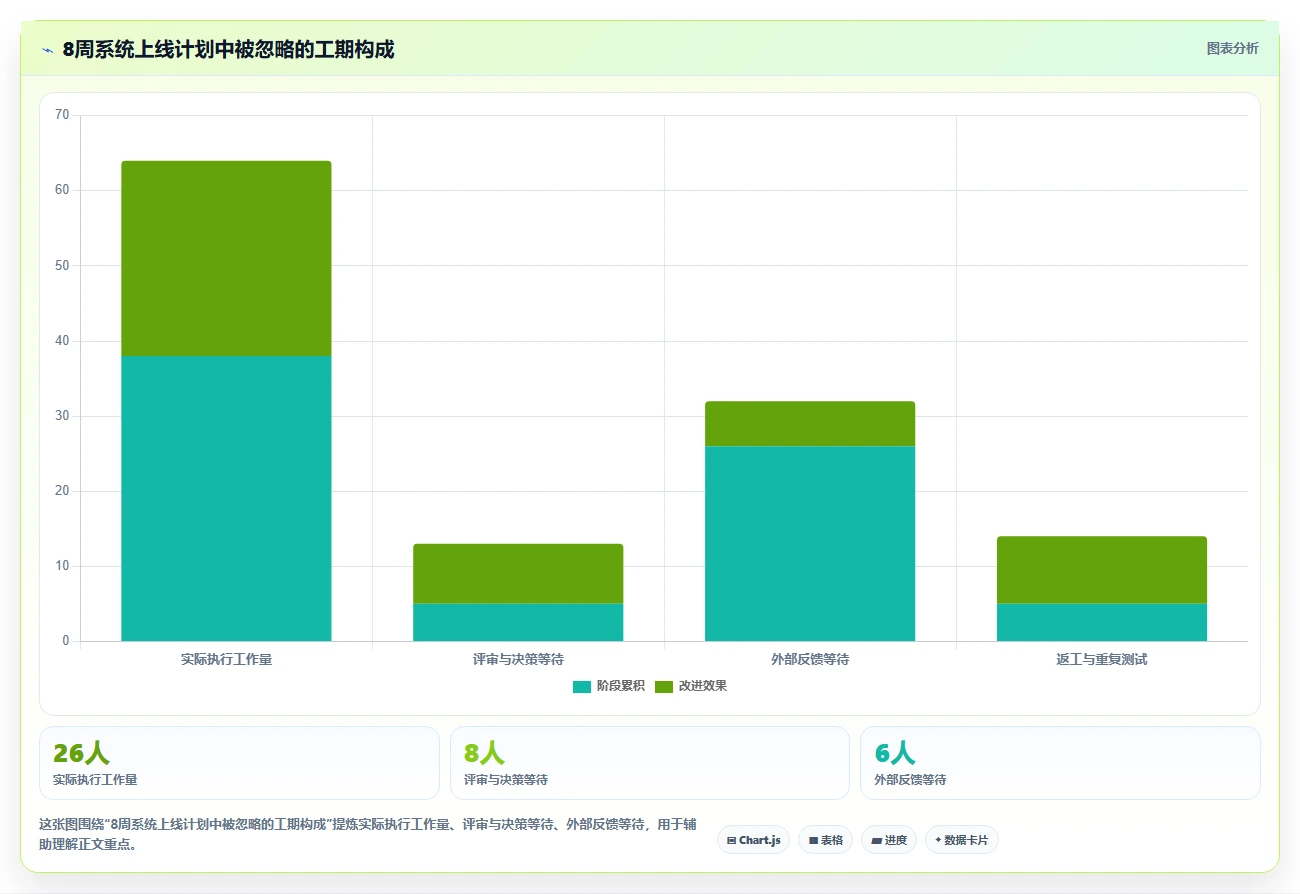Click the 返工与重复测试 x-axis label
Image resolution: width=1300 pixels, height=894 pixels.
pyautogui.click(x=1102, y=659)
